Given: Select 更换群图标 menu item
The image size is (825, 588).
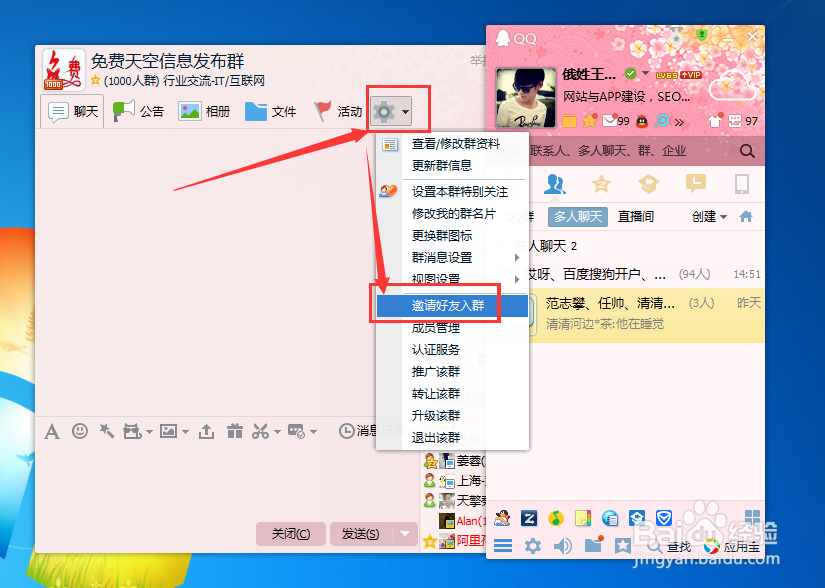Looking at the screenshot, I should point(452,236).
